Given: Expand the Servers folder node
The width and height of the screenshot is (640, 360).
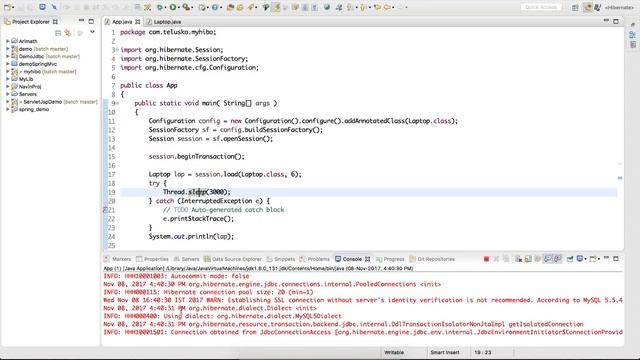Looking at the screenshot, I should 7,94.
